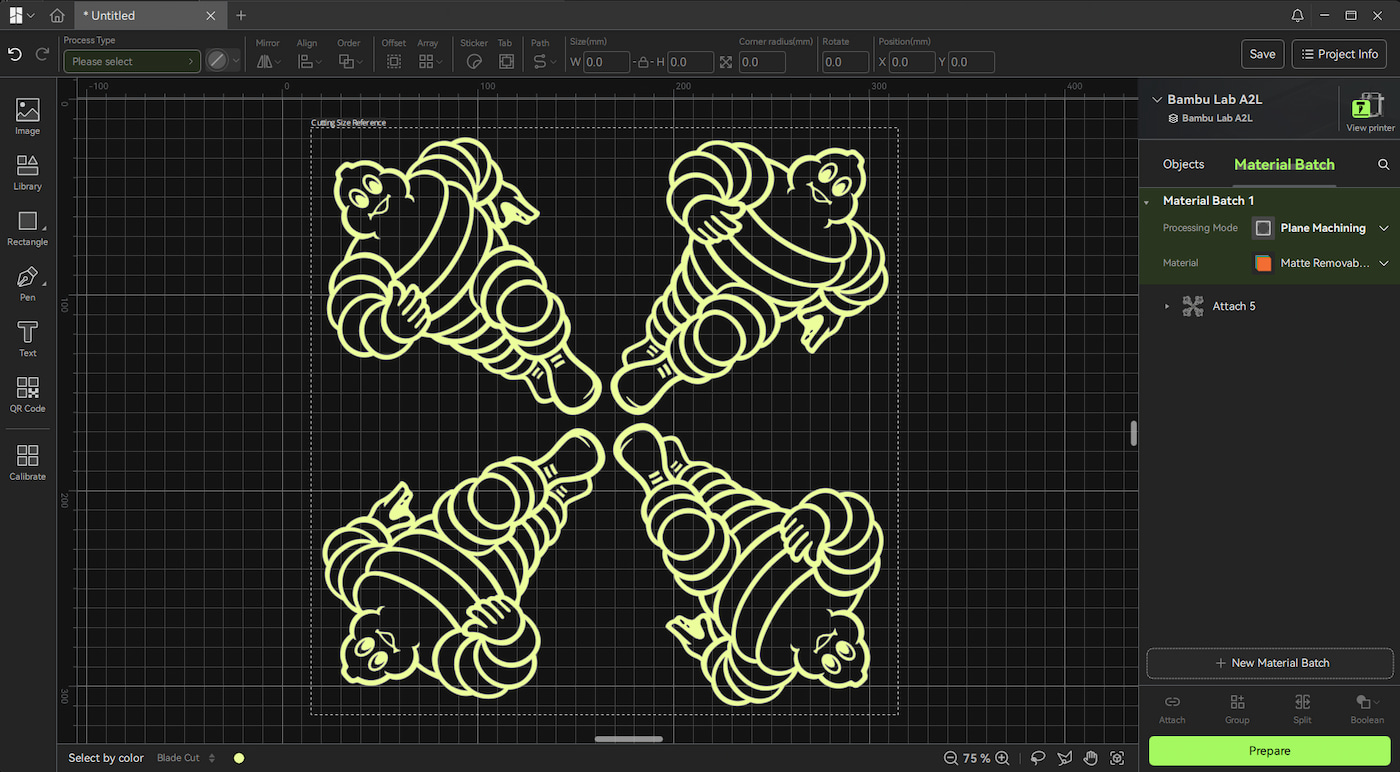Open the Processing Mode dropdown

pos(1320,228)
